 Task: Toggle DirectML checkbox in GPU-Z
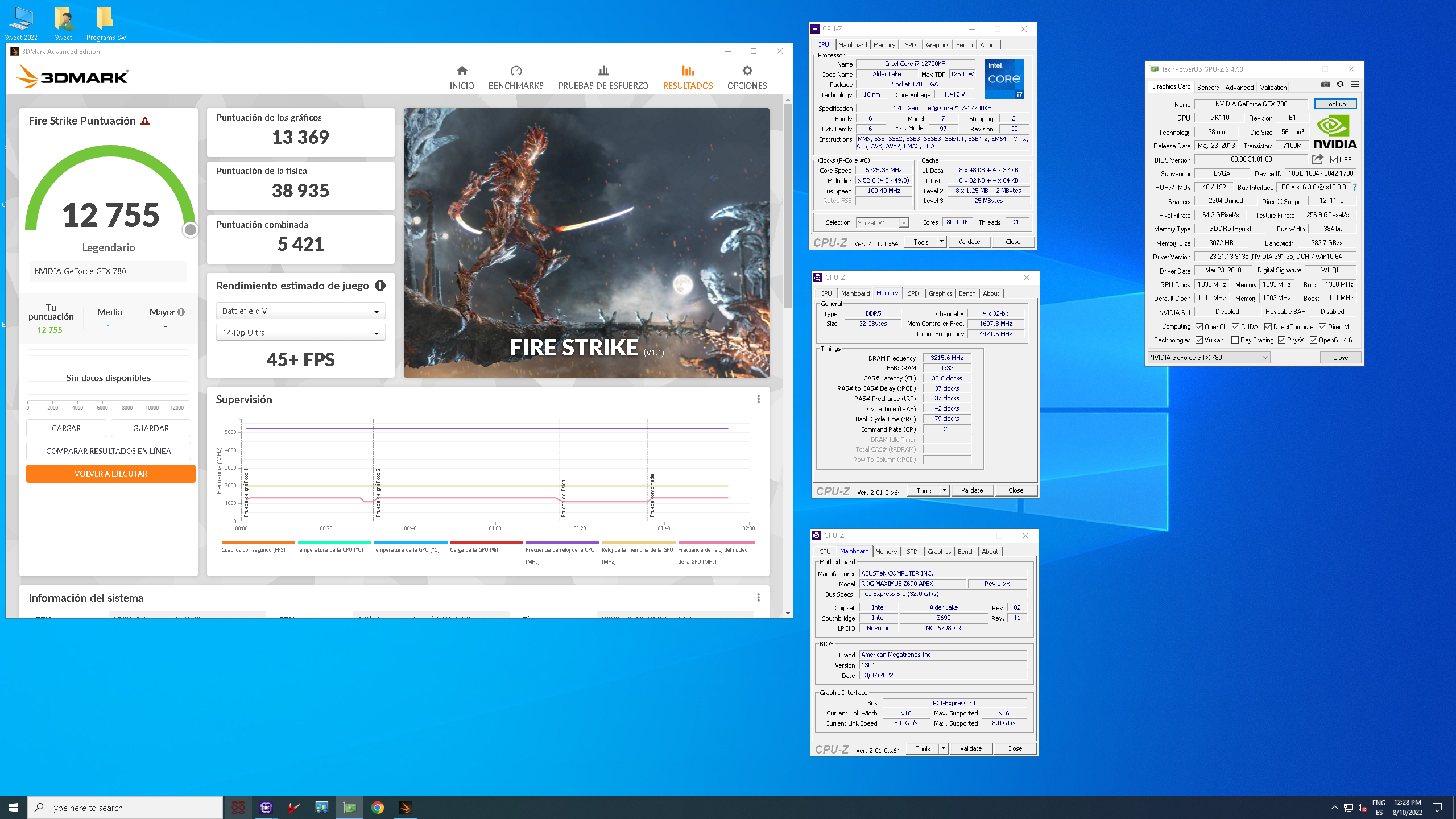[1322, 327]
